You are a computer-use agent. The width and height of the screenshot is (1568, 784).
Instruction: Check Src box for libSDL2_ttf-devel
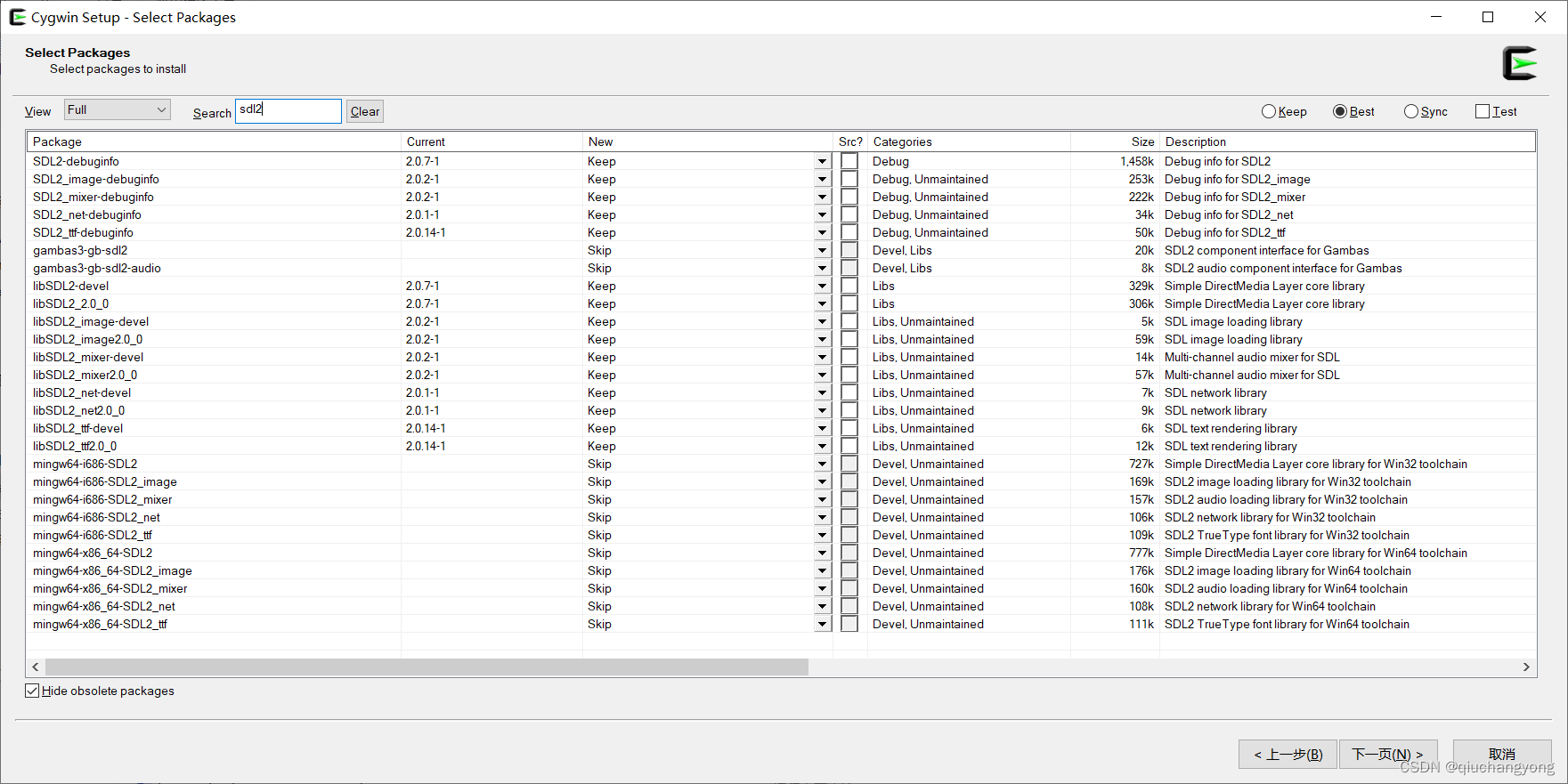point(849,428)
